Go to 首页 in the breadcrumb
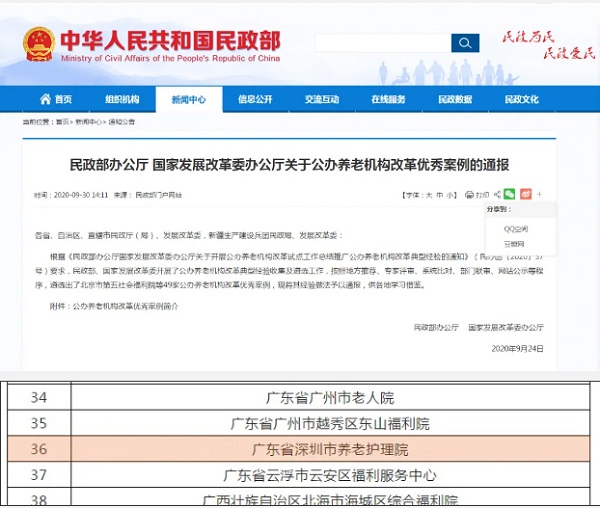This screenshot has height=508, width=600. point(62,122)
